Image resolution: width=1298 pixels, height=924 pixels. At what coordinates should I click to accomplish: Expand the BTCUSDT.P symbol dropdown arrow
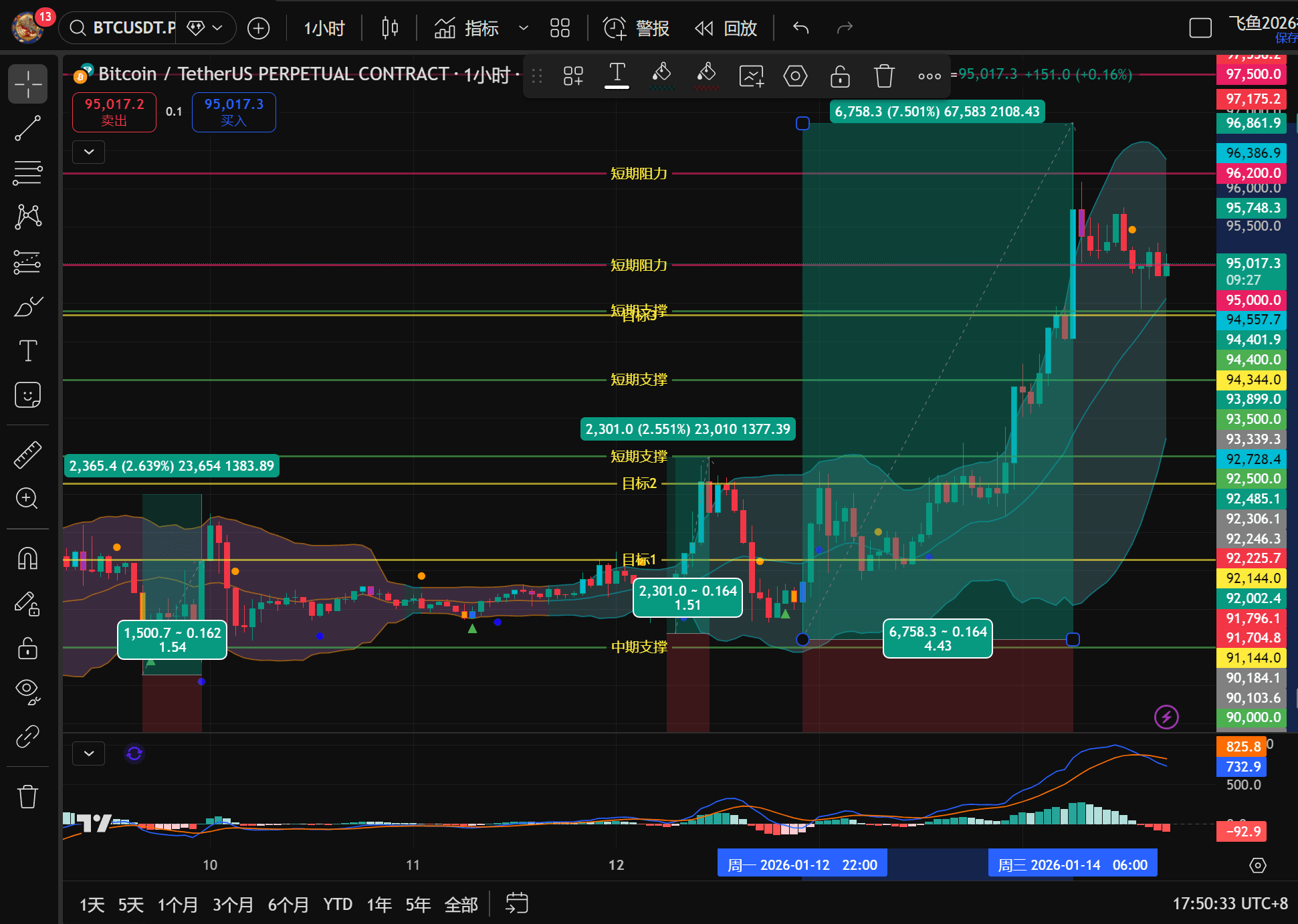[217, 28]
